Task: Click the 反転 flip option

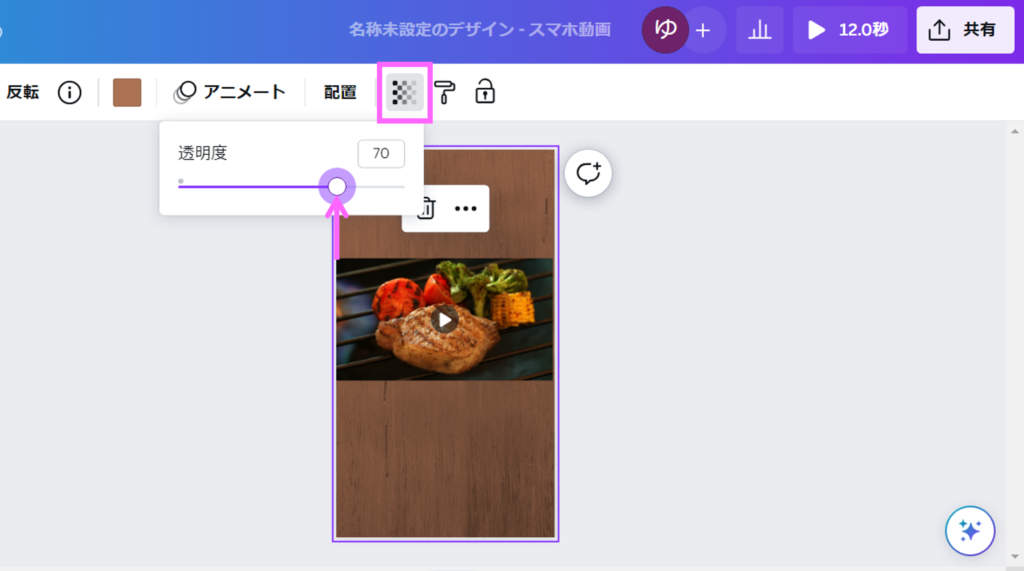Action: [x=22, y=93]
